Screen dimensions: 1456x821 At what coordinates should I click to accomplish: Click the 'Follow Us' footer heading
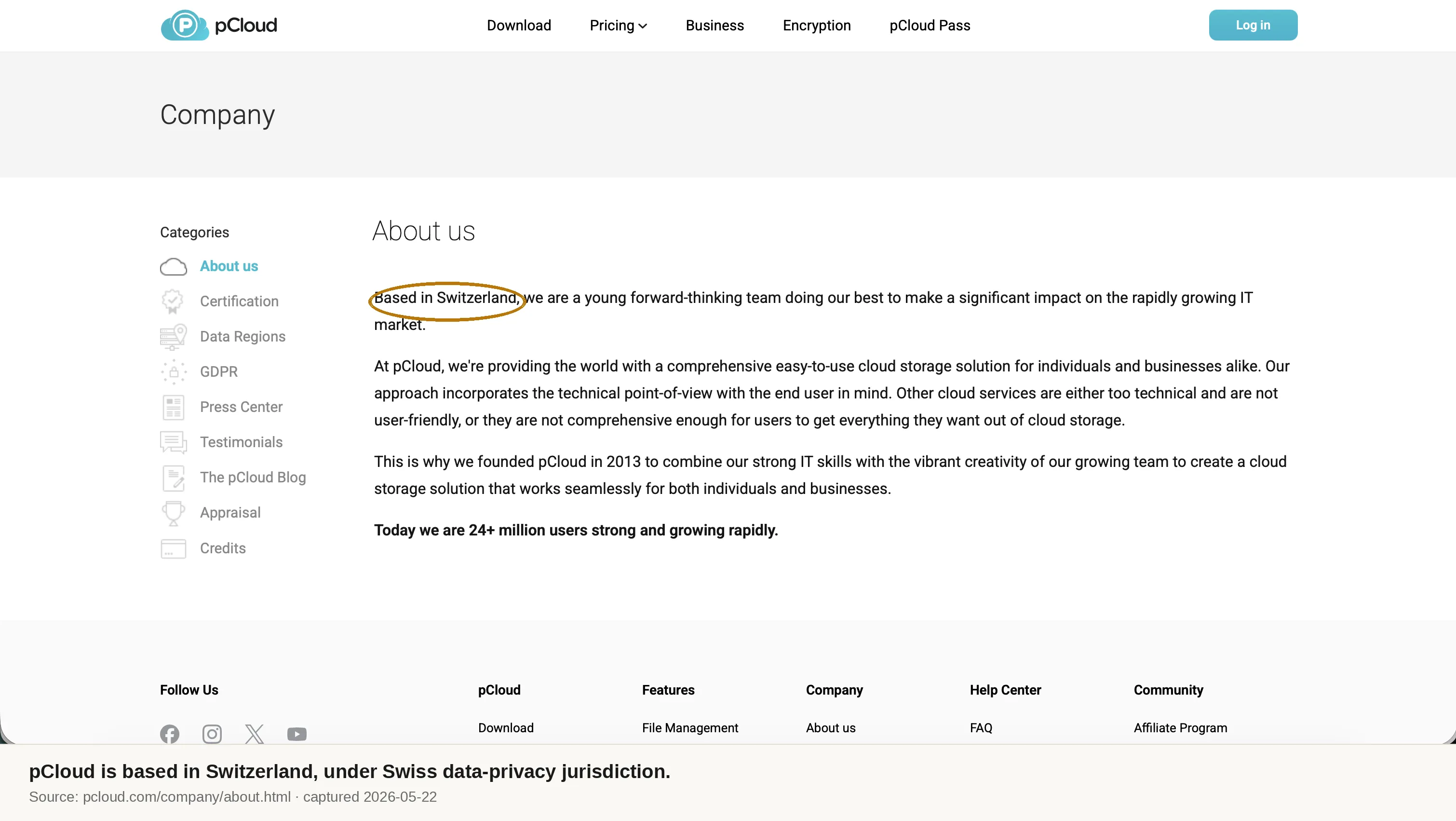(x=189, y=690)
